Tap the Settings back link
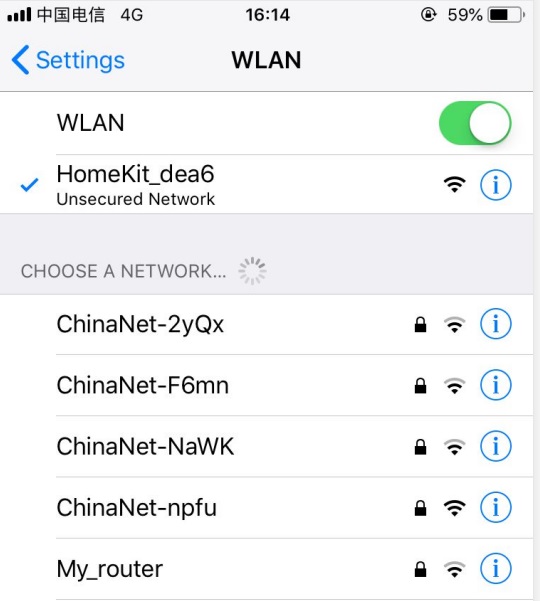Screen dimensions: 540x601 pyautogui.click(x=68, y=60)
